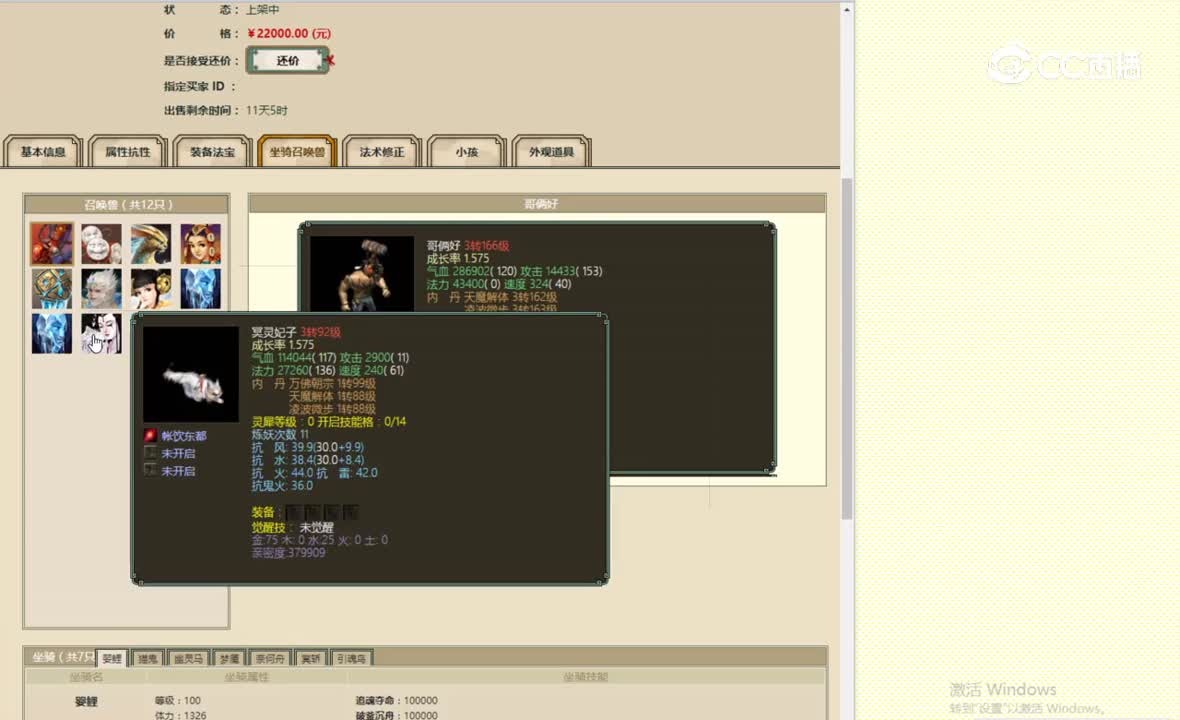Select the golden dragon summon beast icon
This screenshot has width=1180, height=720.
151,244
